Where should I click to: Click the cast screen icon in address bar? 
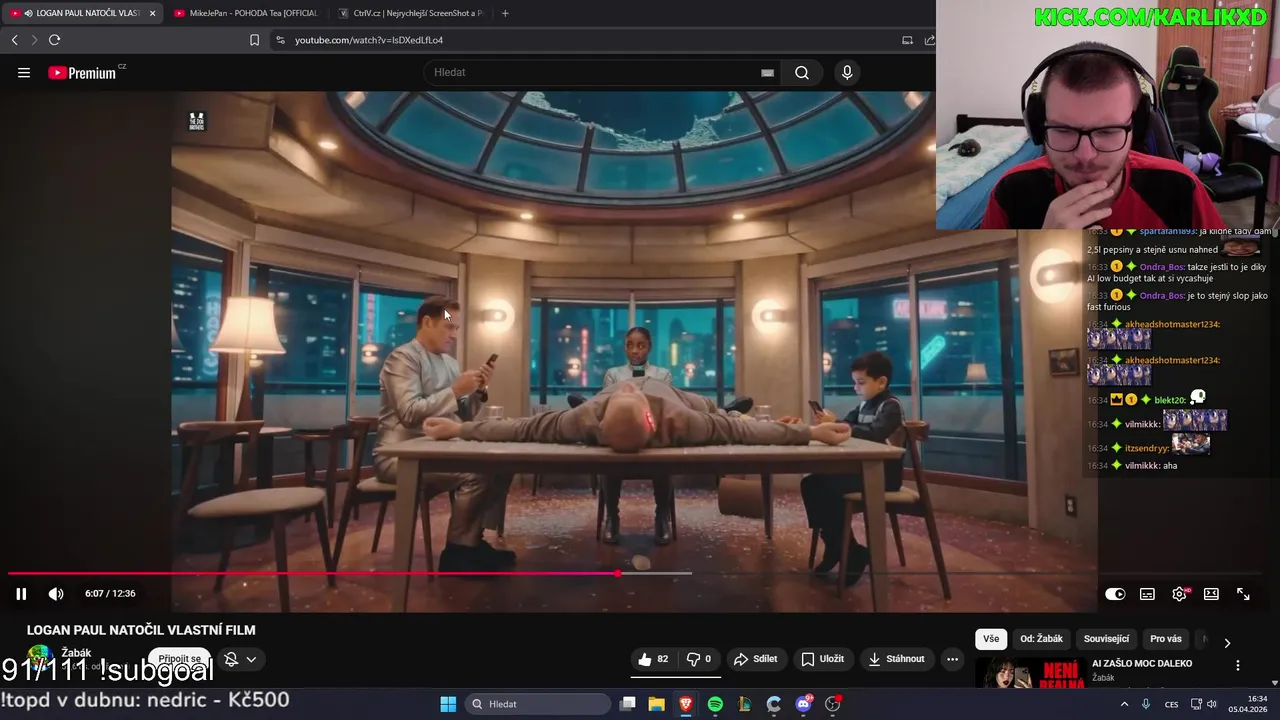tap(907, 40)
